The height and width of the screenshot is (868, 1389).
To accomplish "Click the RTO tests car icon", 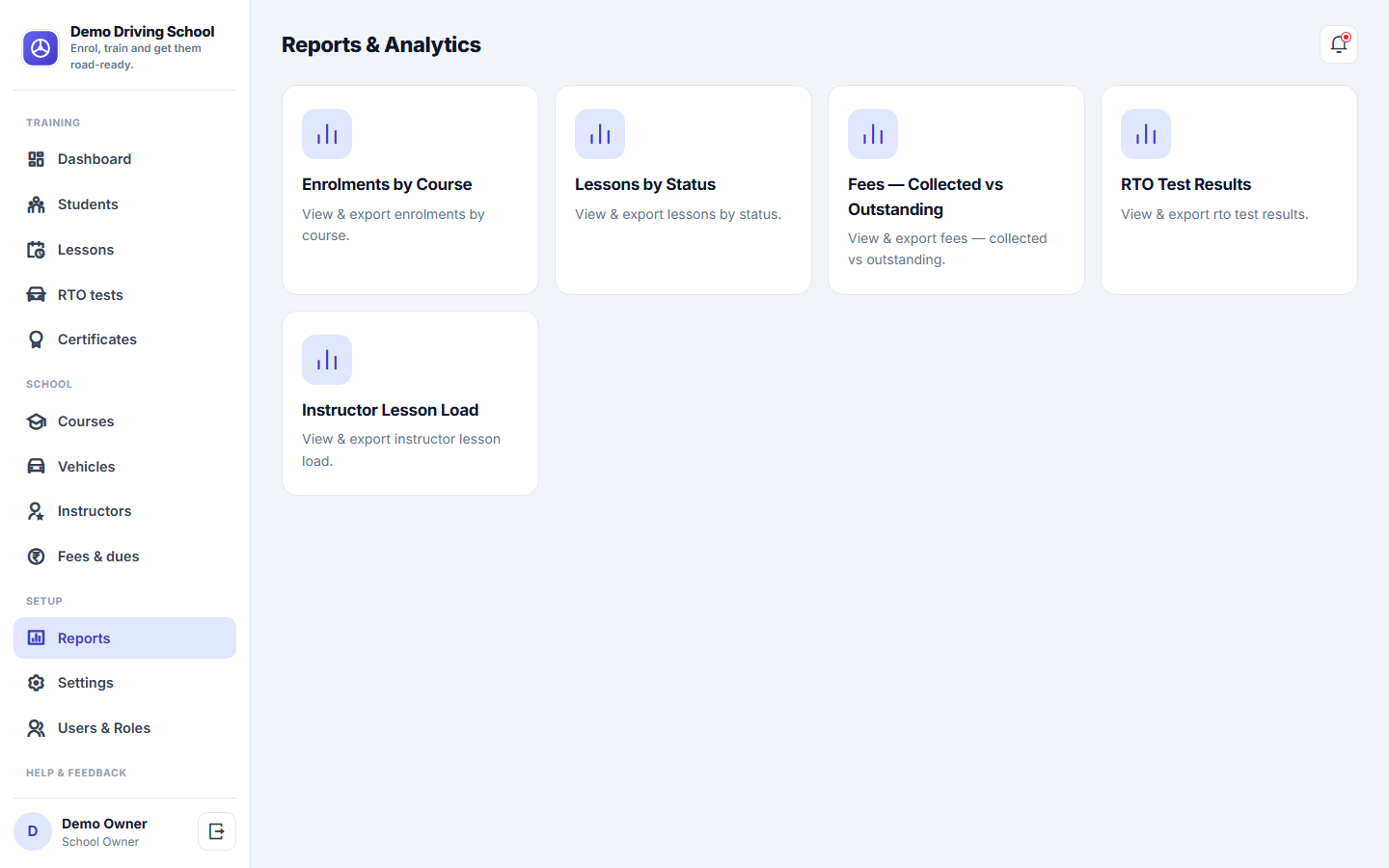I will pos(36,295).
